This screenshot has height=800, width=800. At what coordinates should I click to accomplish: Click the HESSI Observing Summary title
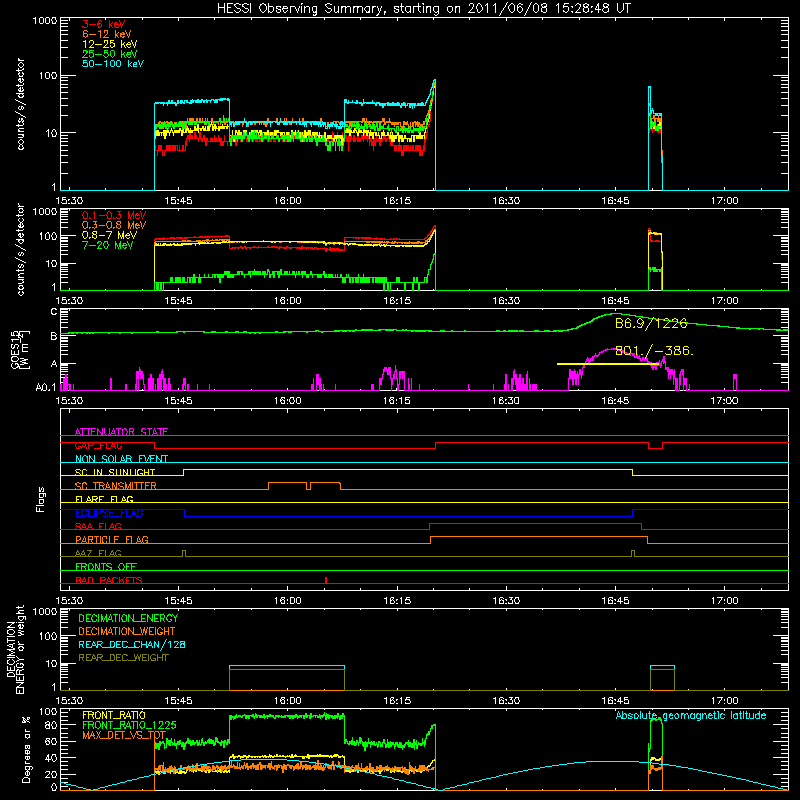(424, 9)
